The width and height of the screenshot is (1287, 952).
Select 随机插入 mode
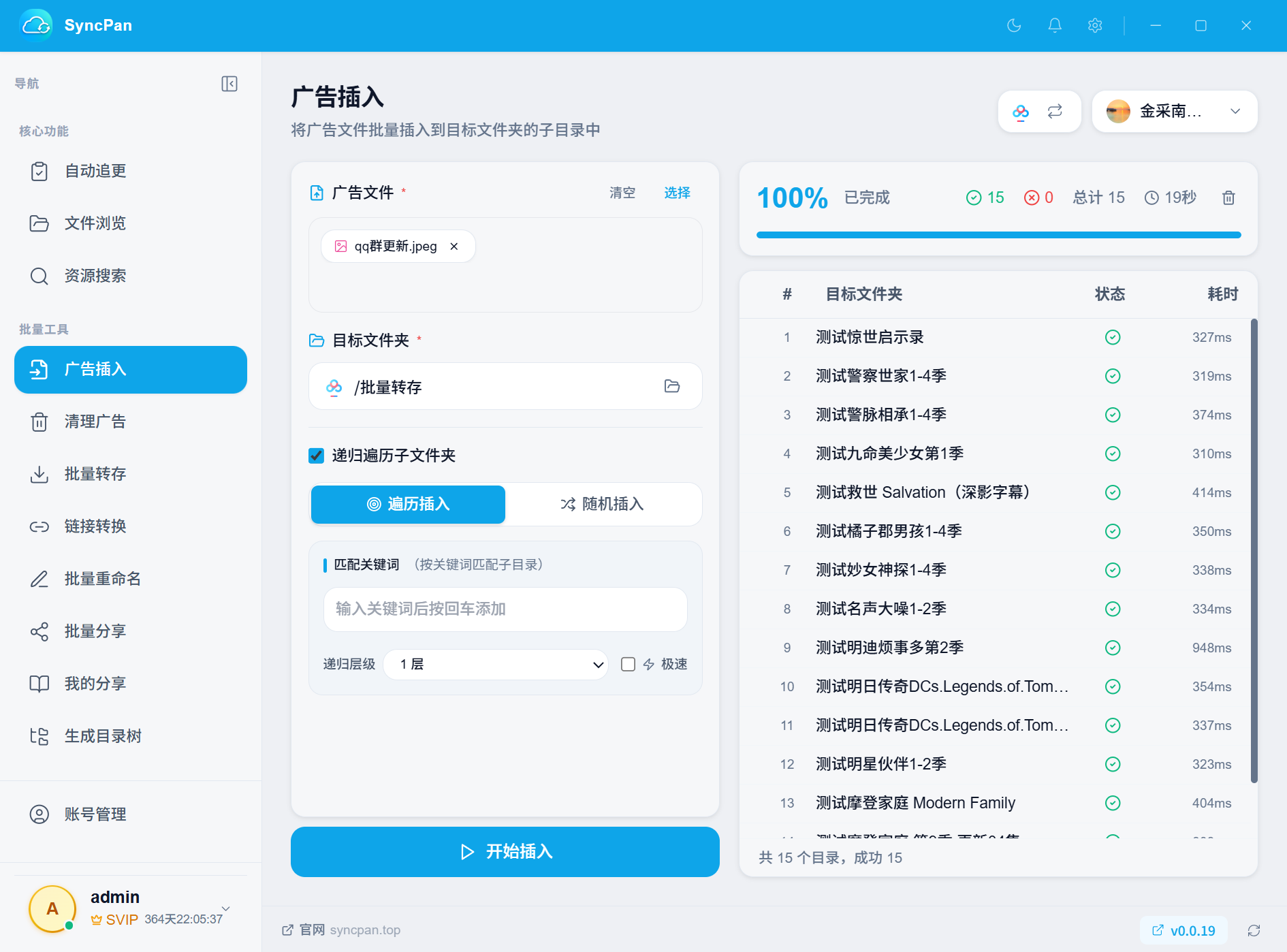602,504
